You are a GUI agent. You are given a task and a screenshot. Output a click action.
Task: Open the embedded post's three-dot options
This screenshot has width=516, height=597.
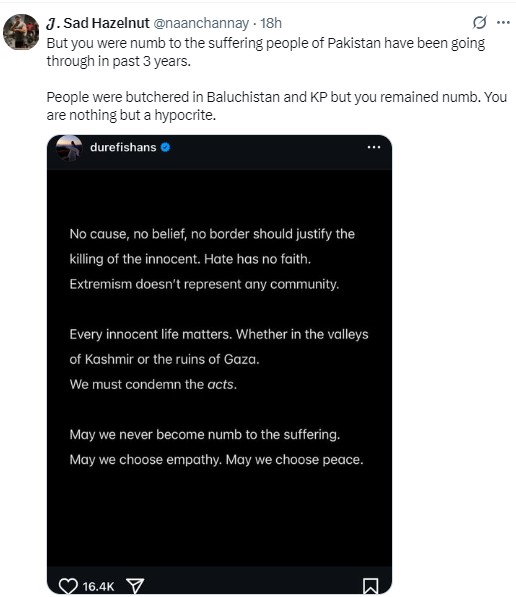click(x=374, y=147)
